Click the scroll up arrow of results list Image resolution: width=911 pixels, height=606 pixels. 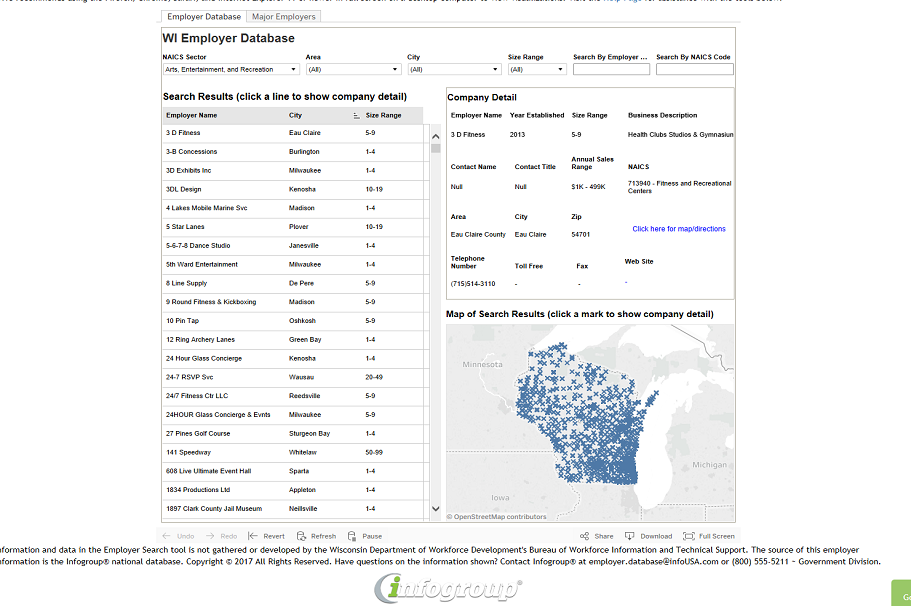(x=436, y=137)
